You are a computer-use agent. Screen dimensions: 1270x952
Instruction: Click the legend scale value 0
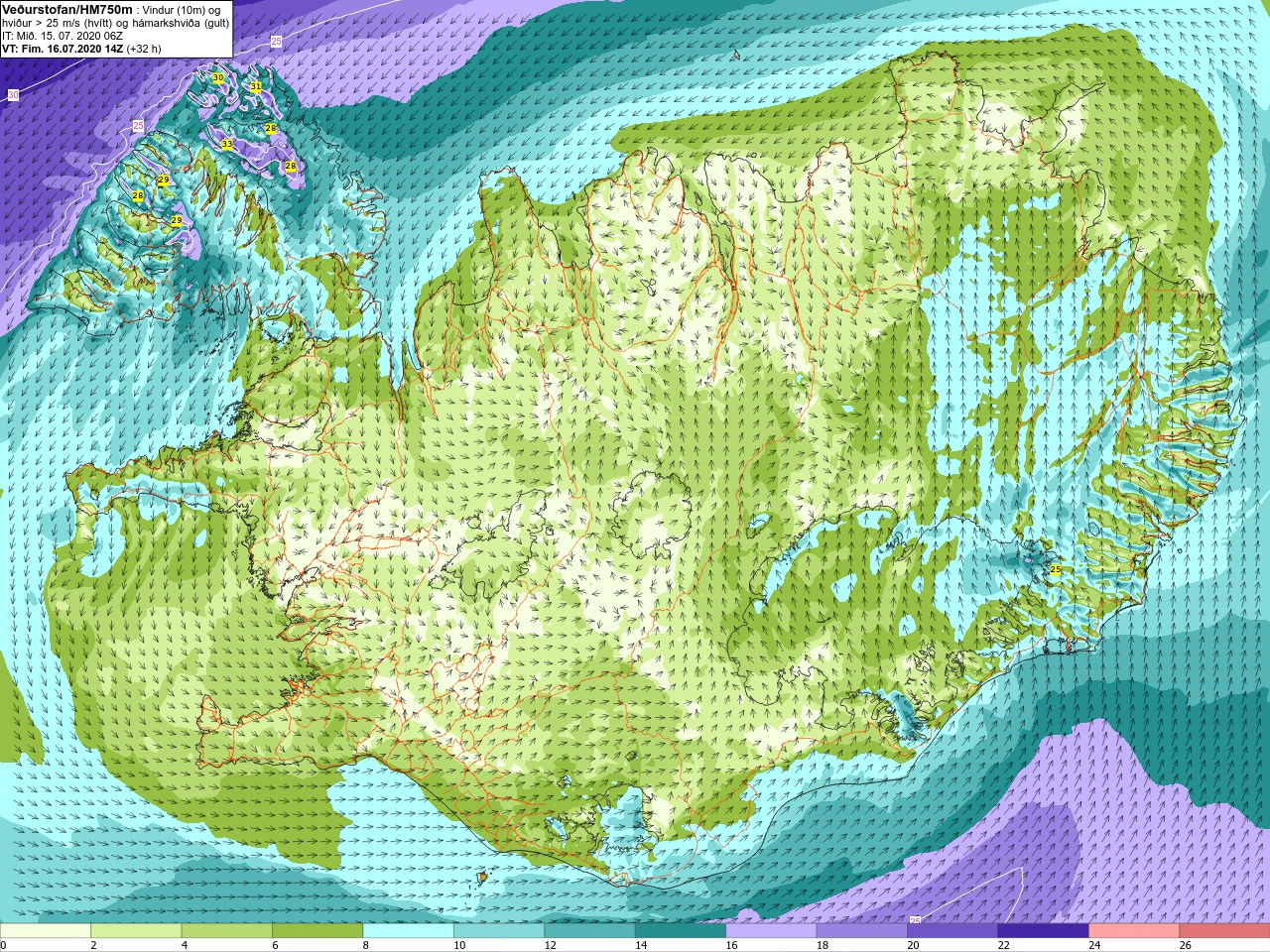tap(3, 945)
